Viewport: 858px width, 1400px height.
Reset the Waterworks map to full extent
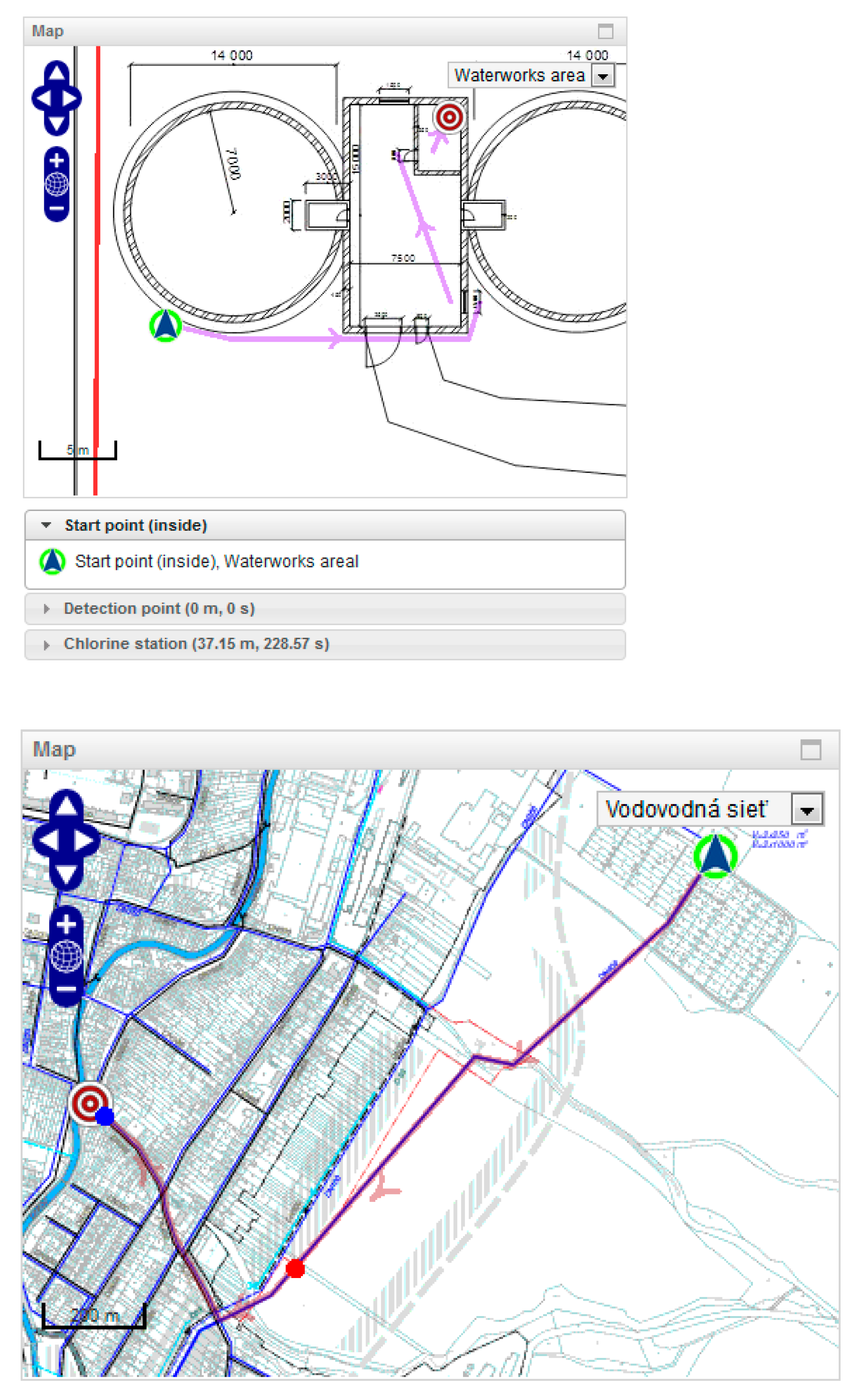pos(56,184)
